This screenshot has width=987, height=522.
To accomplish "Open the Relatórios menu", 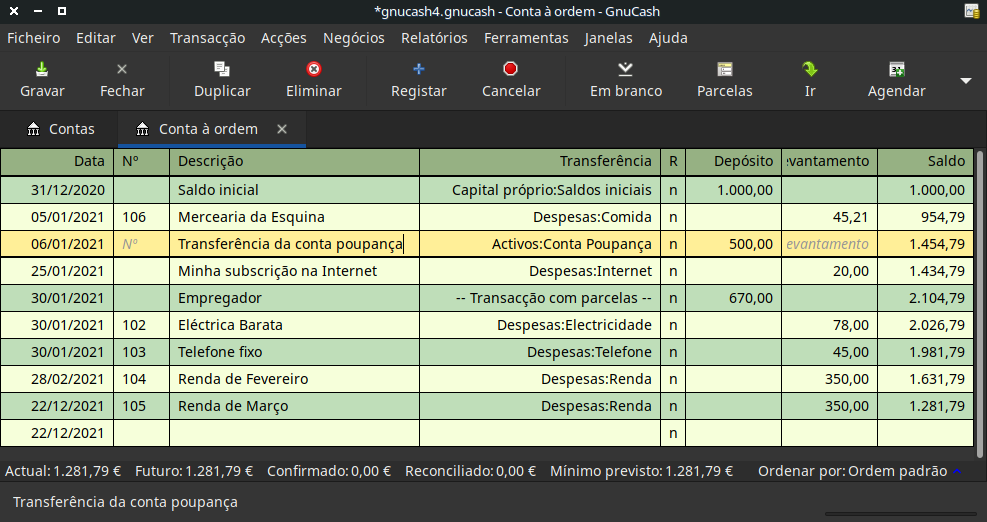I will tap(433, 38).
